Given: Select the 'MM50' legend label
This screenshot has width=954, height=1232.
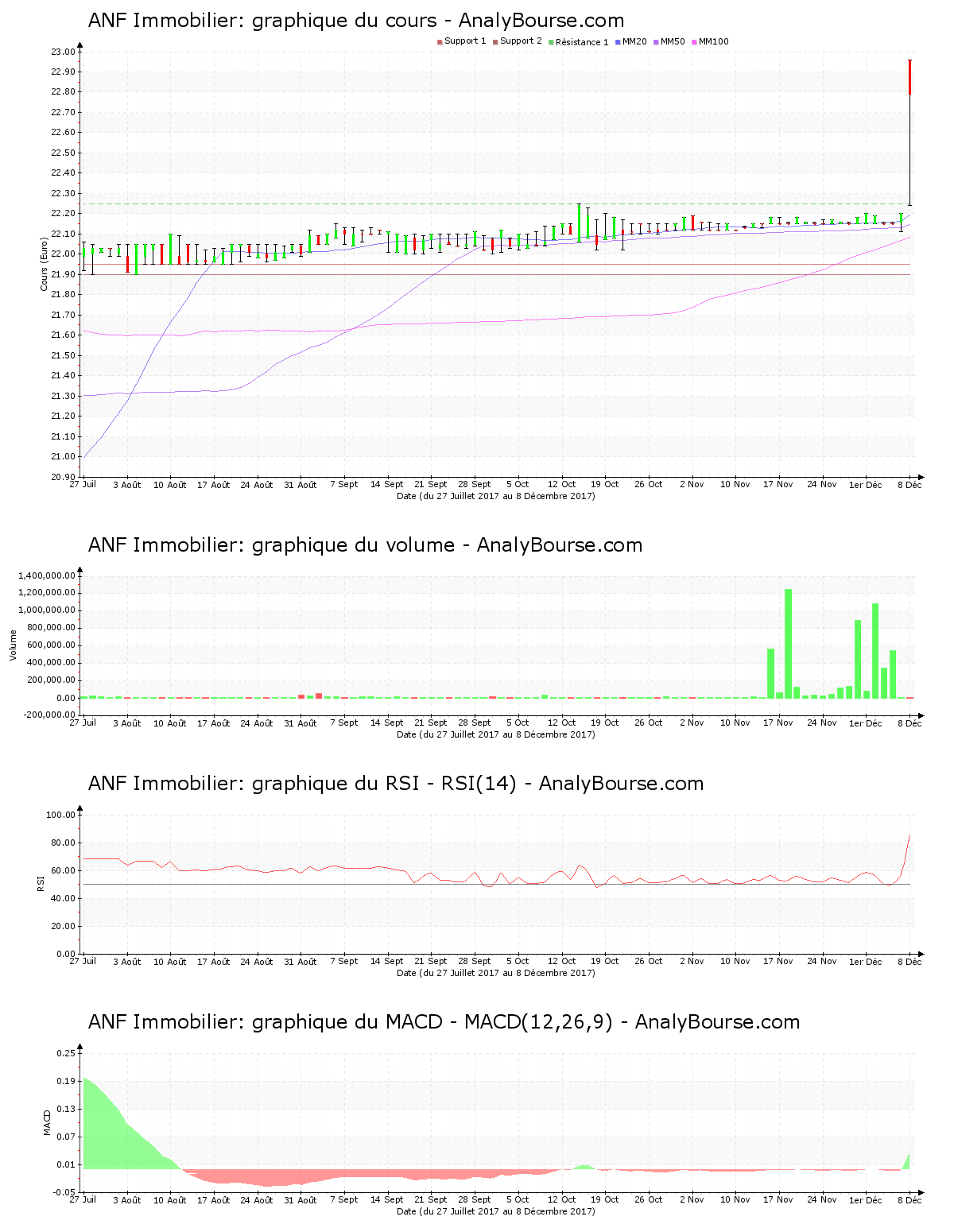Looking at the screenshot, I should tap(673, 41).
